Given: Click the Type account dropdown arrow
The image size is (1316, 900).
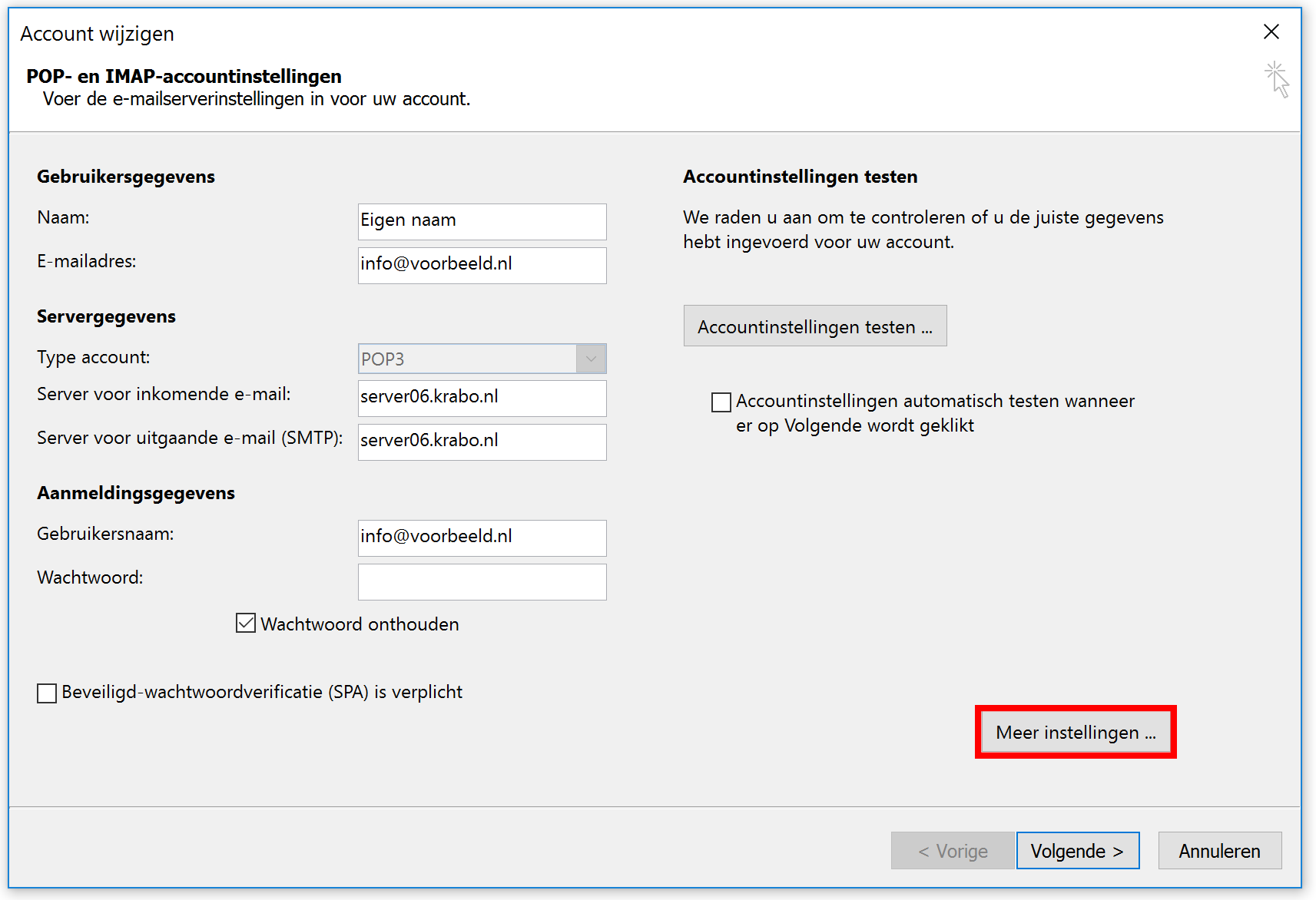Looking at the screenshot, I should click(x=591, y=359).
